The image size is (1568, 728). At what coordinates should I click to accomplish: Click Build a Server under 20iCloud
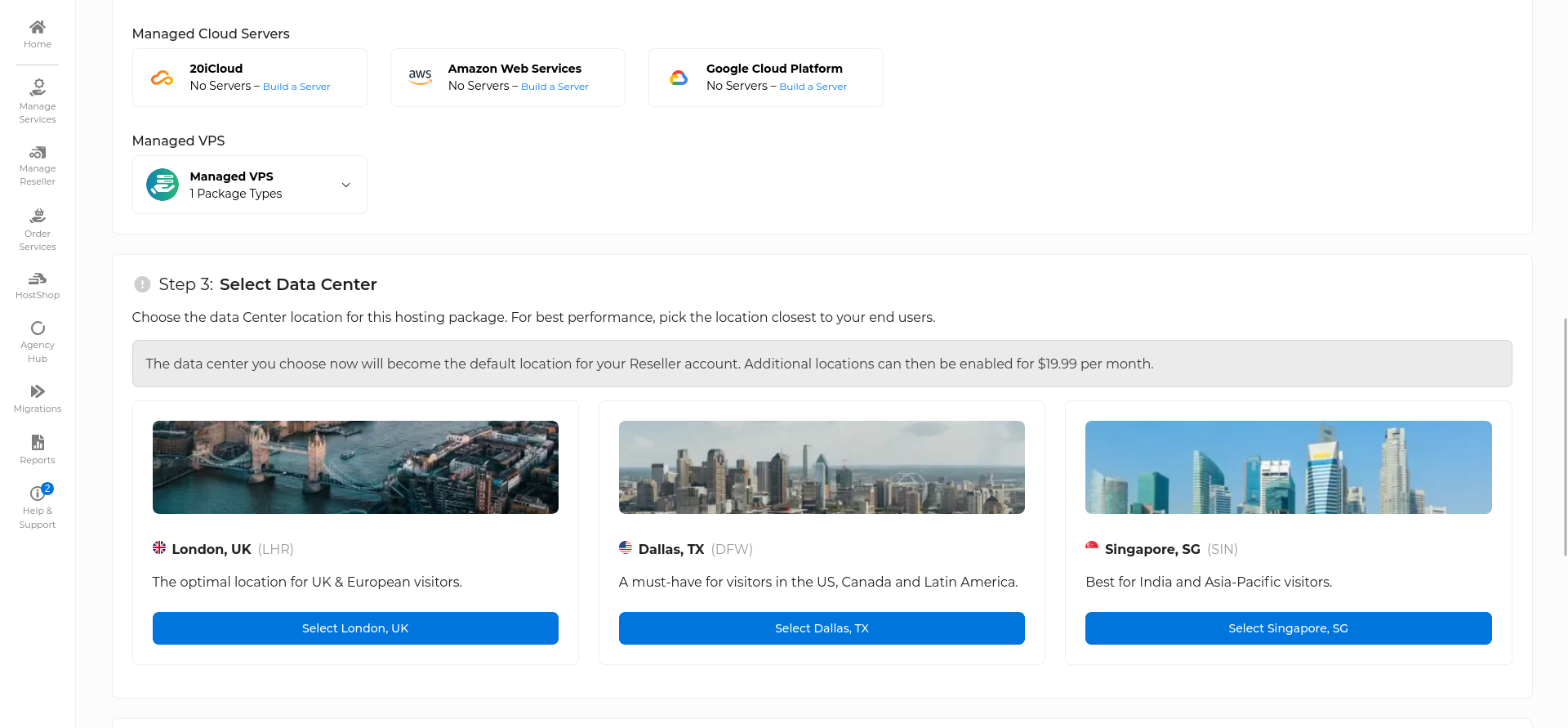(x=296, y=87)
